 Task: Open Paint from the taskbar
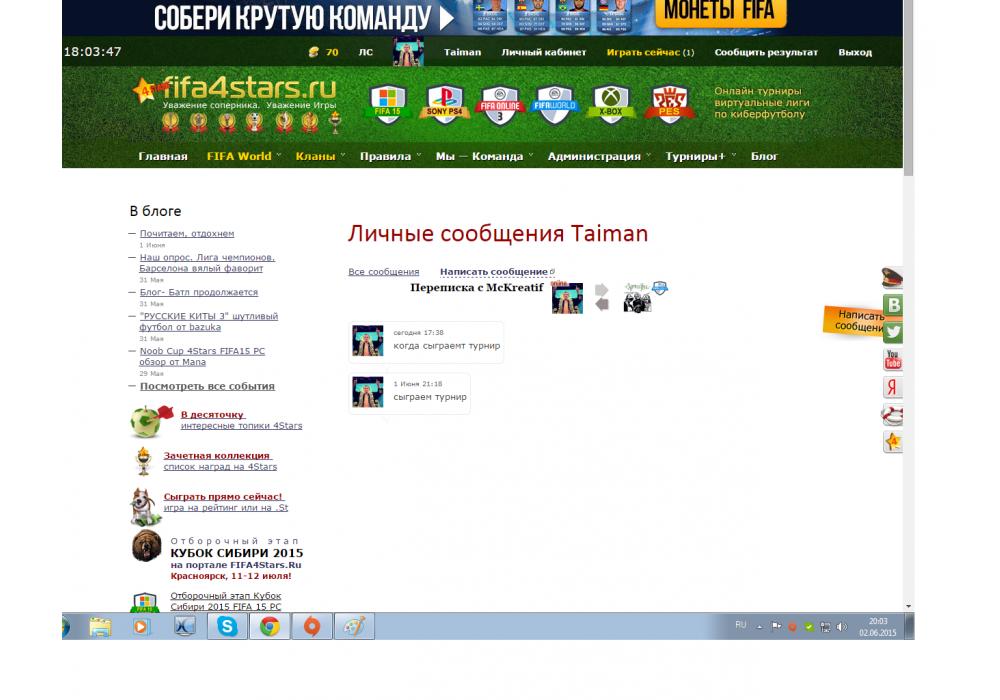354,627
